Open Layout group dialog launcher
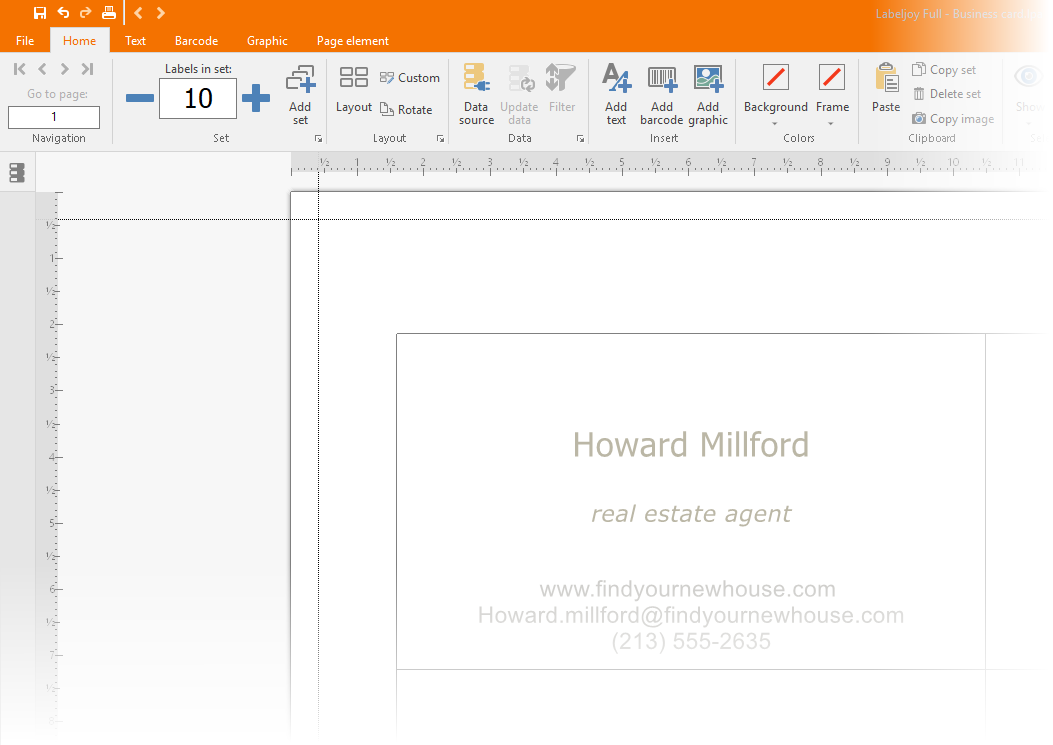 (x=441, y=138)
